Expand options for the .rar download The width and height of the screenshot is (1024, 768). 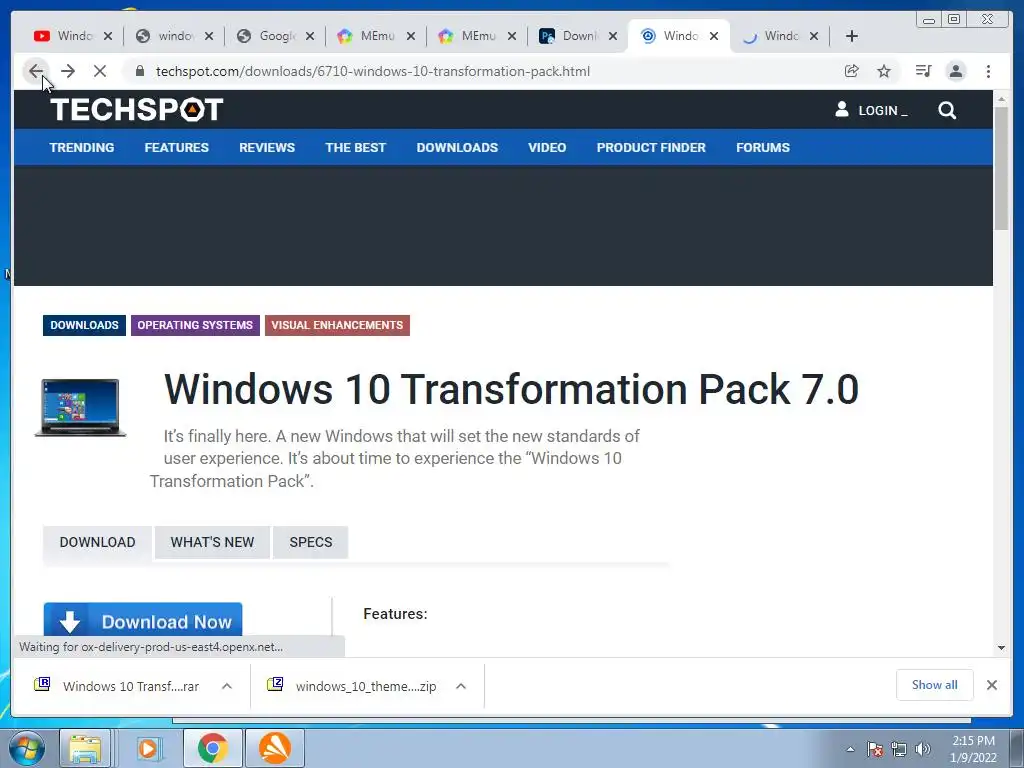[227, 686]
